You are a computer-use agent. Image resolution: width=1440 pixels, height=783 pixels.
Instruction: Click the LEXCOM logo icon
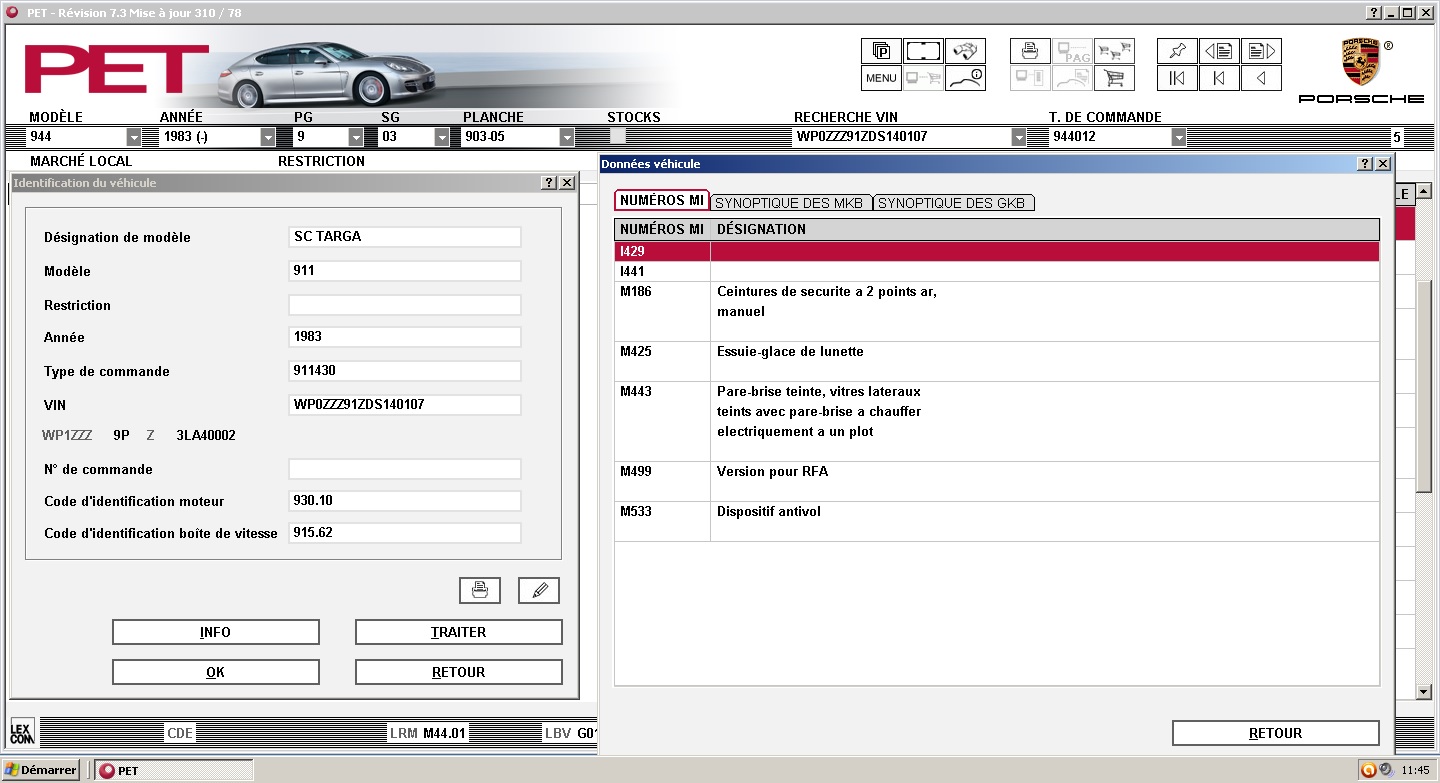[22, 732]
